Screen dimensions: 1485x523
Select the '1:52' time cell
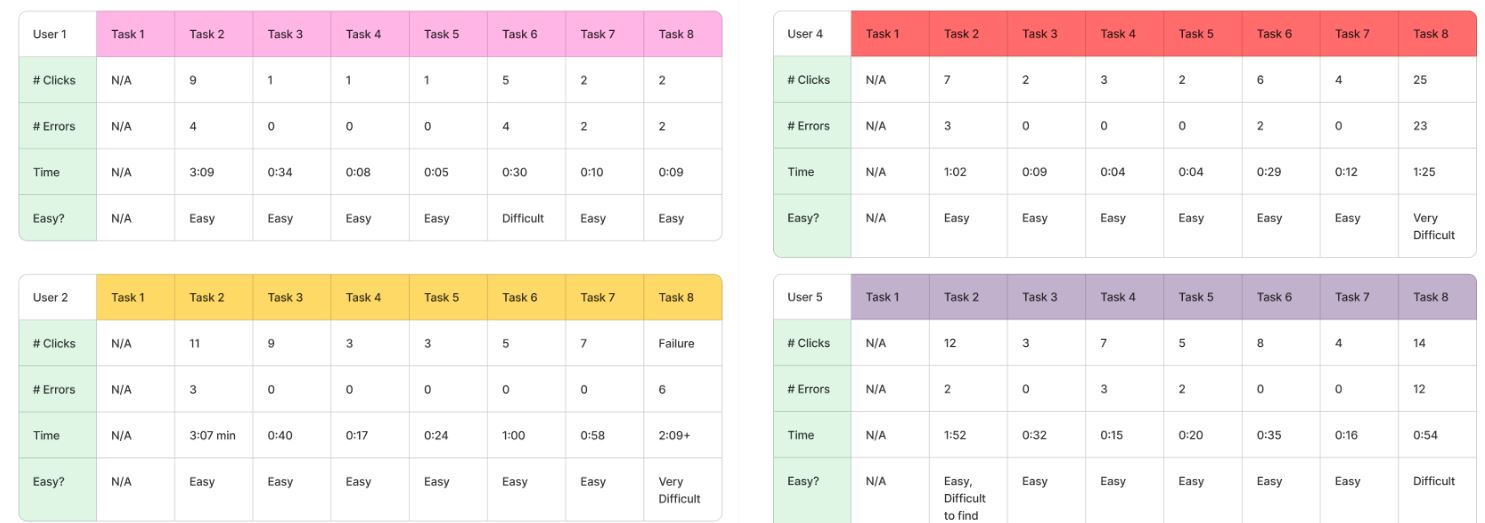[x=956, y=435]
